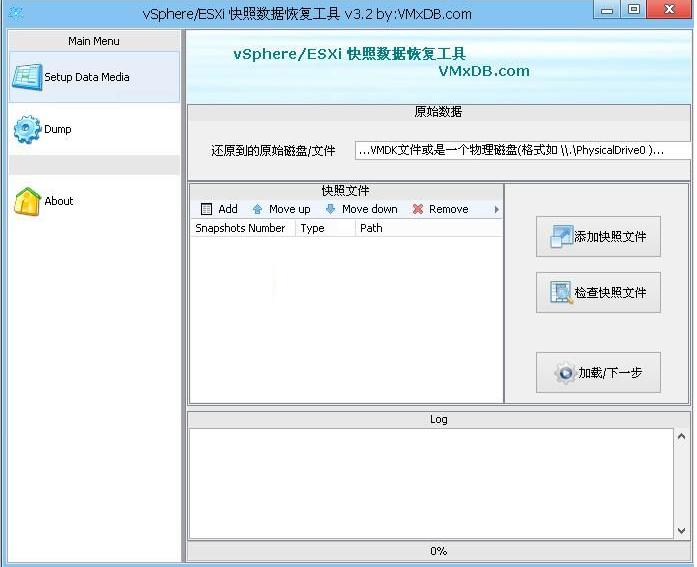
Task: Click the Path column header
Action: tap(428, 228)
